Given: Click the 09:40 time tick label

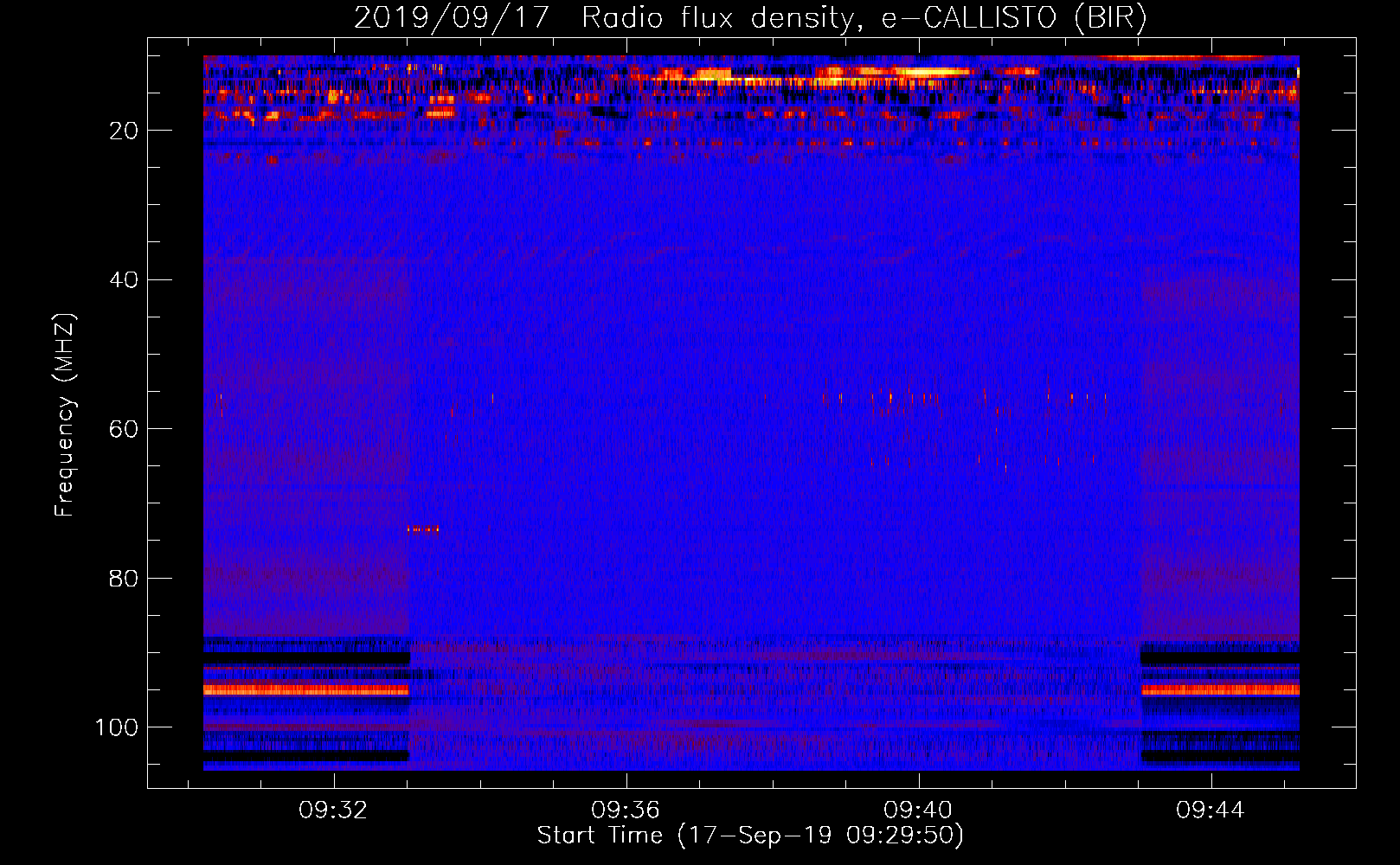Looking at the screenshot, I should coord(918,811).
